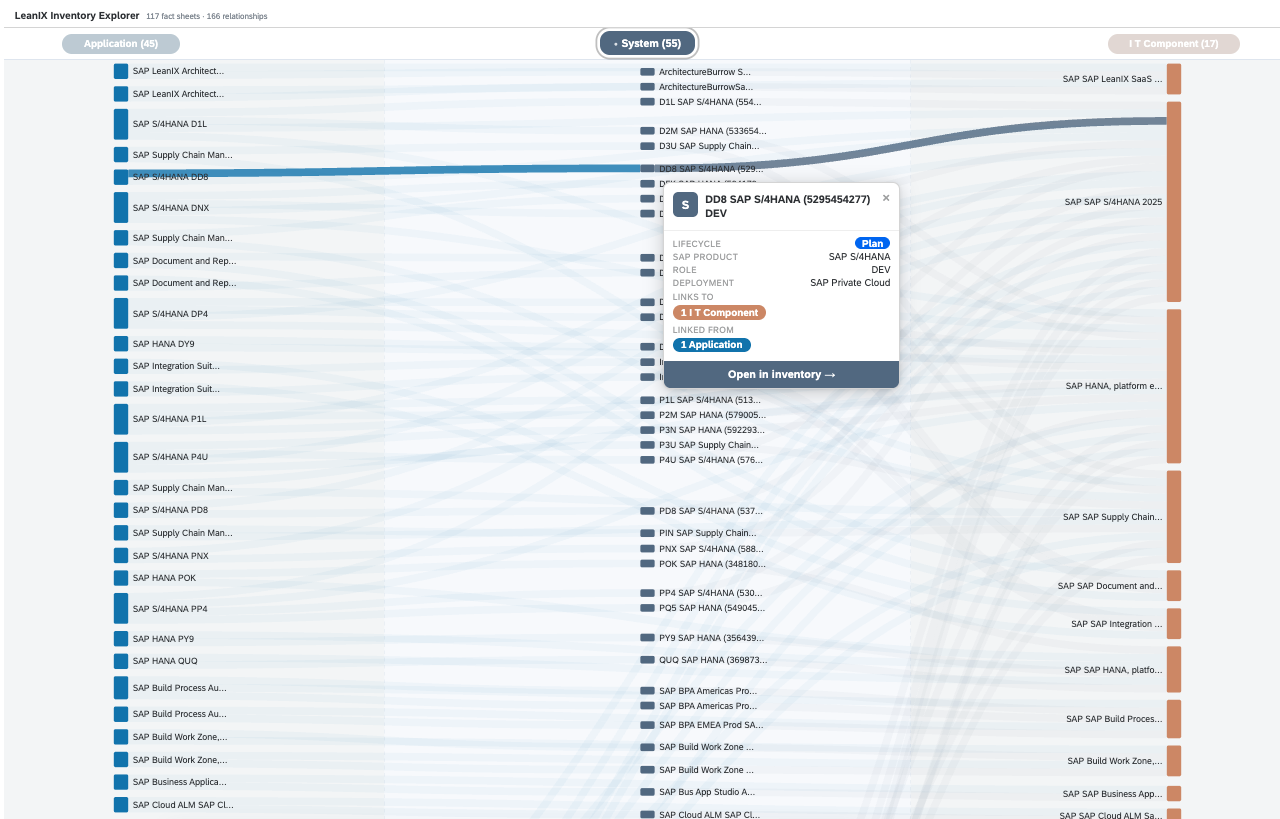Click the system node icon next to PIN SAP Supply Chain...
This screenshot has height=819, width=1280.
[647, 533]
